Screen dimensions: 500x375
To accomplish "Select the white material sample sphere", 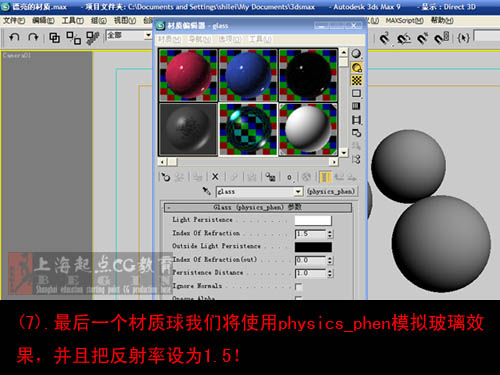I will 308,129.
